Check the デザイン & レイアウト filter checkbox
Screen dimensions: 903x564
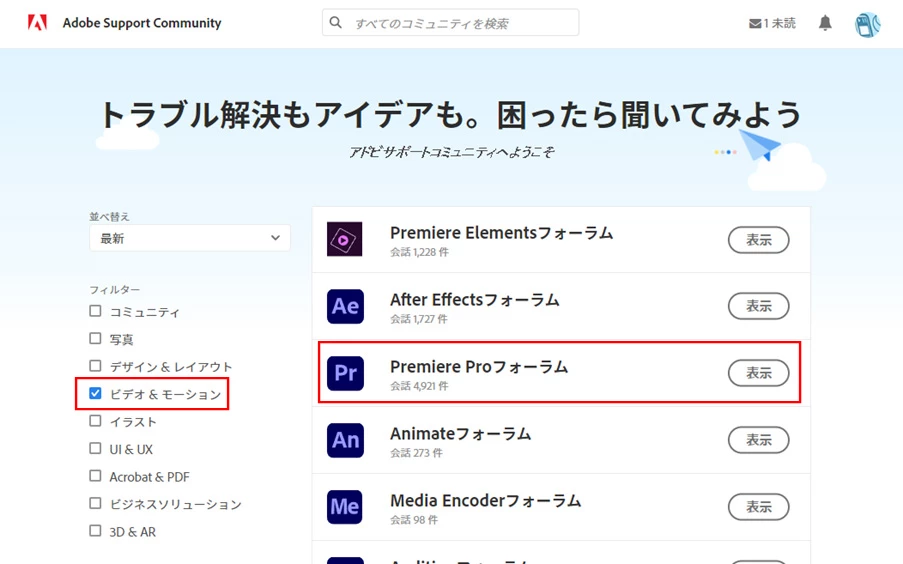[96, 366]
